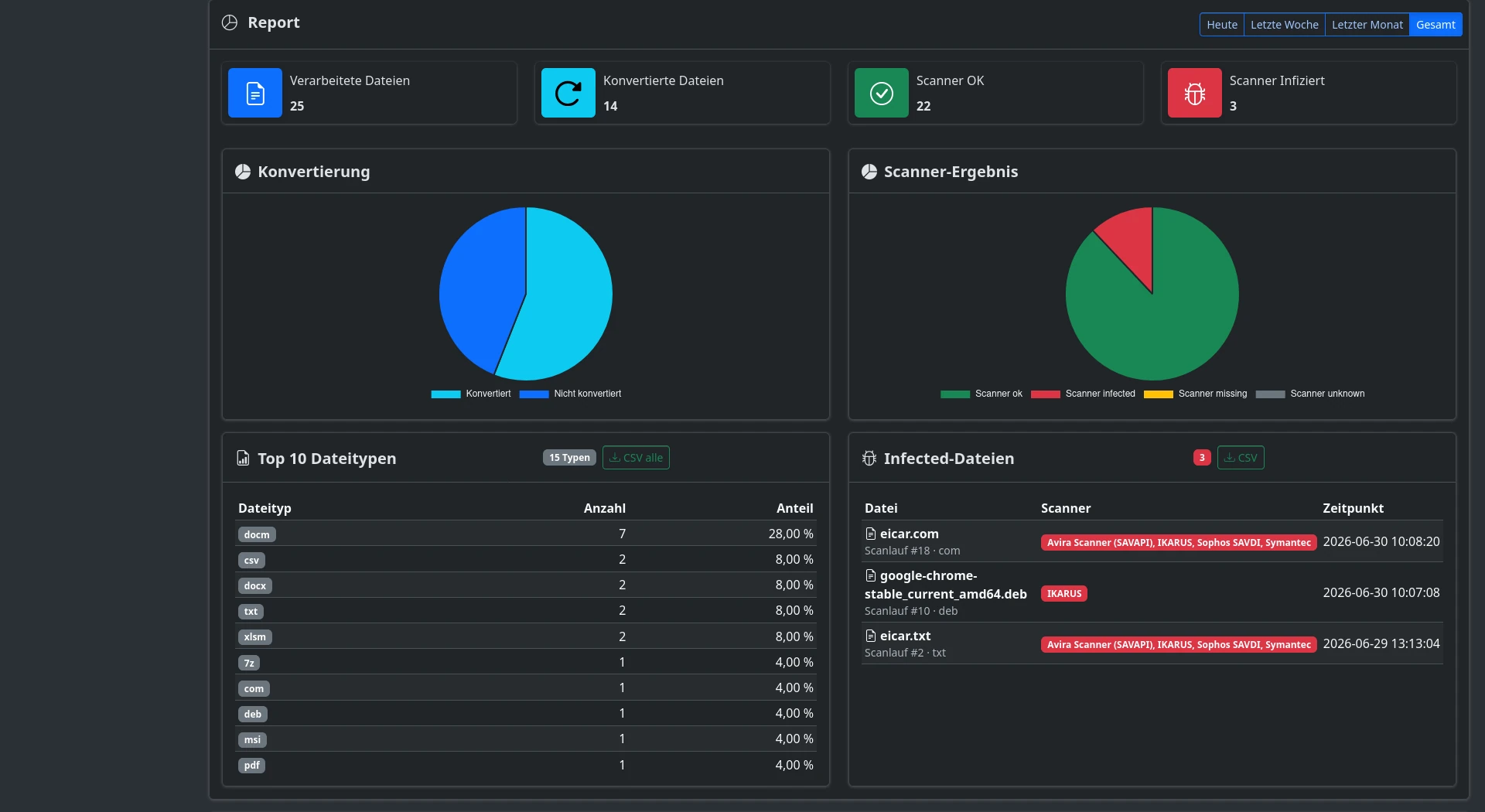
Task: Click the cyan Konvertierte Dateien refresh icon
Action: point(568,93)
